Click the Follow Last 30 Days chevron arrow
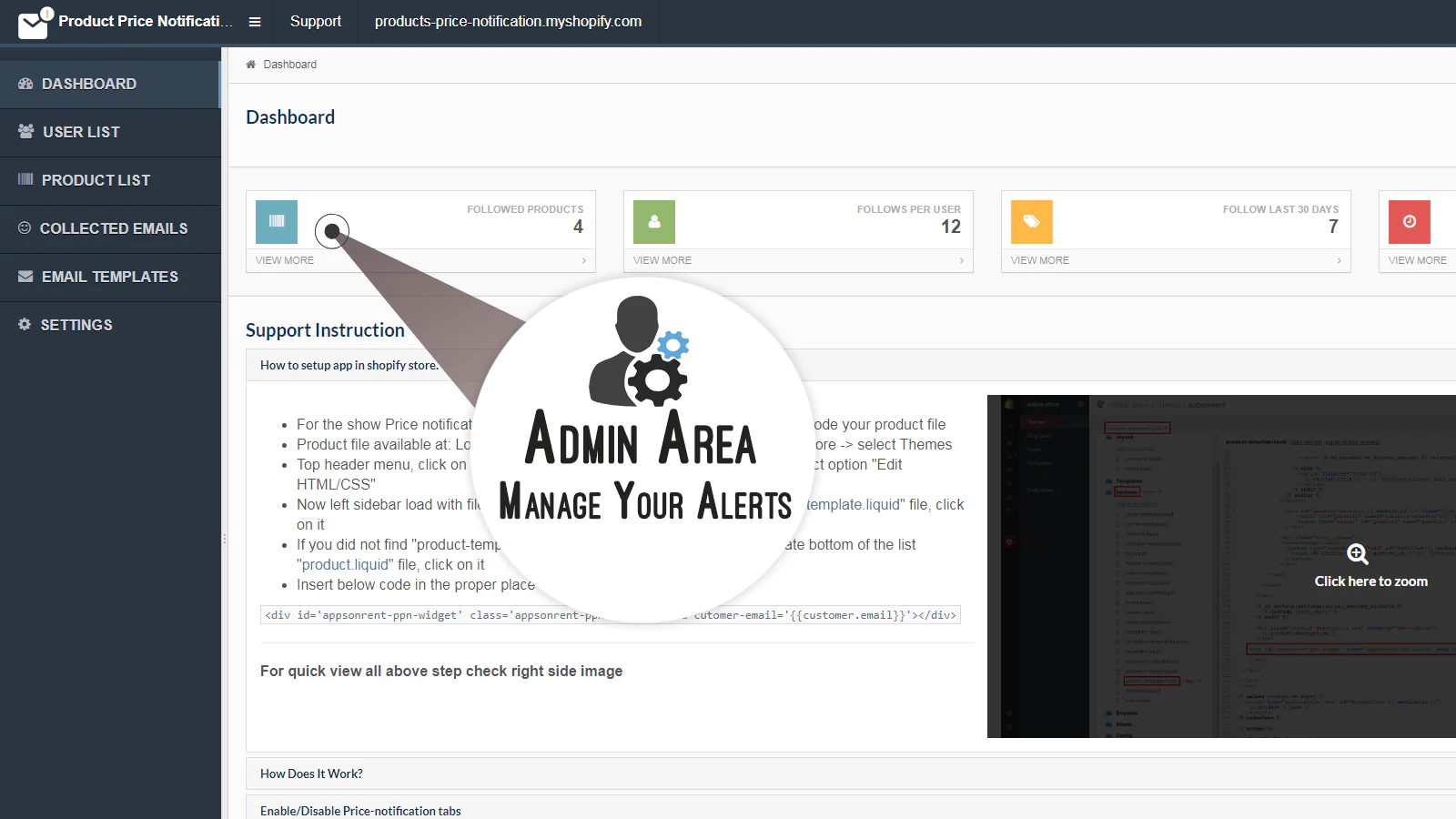 click(1340, 260)
